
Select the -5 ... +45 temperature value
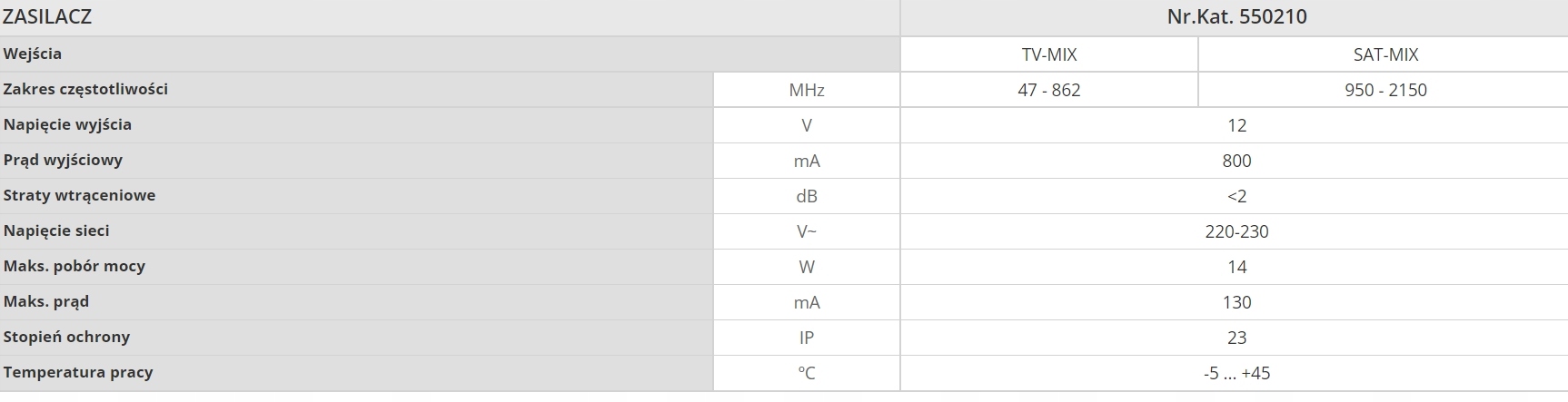coord(1236,373)
